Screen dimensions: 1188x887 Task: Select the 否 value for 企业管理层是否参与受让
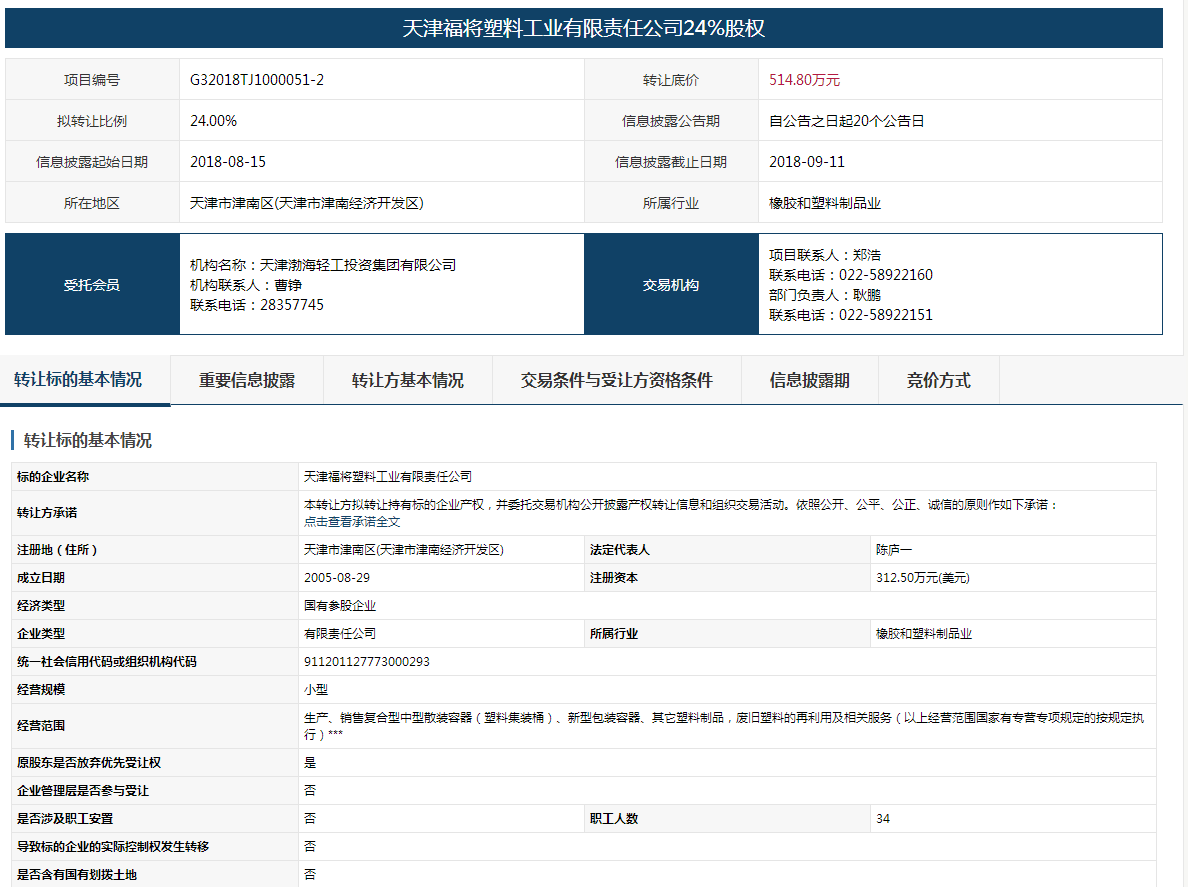pos(310,791)
